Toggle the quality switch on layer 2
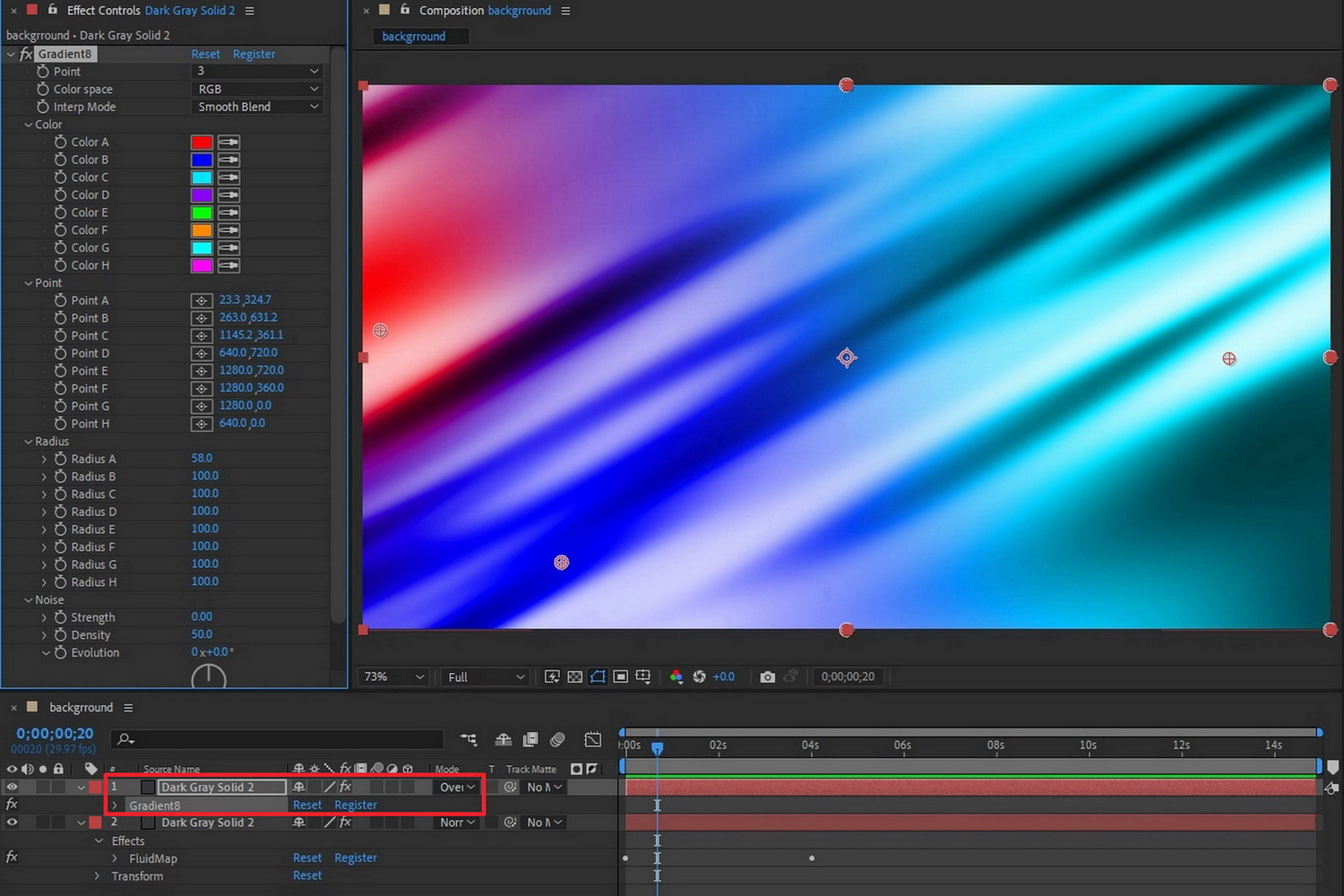Viewport: 1344px width, 896px height. [329, 822]
